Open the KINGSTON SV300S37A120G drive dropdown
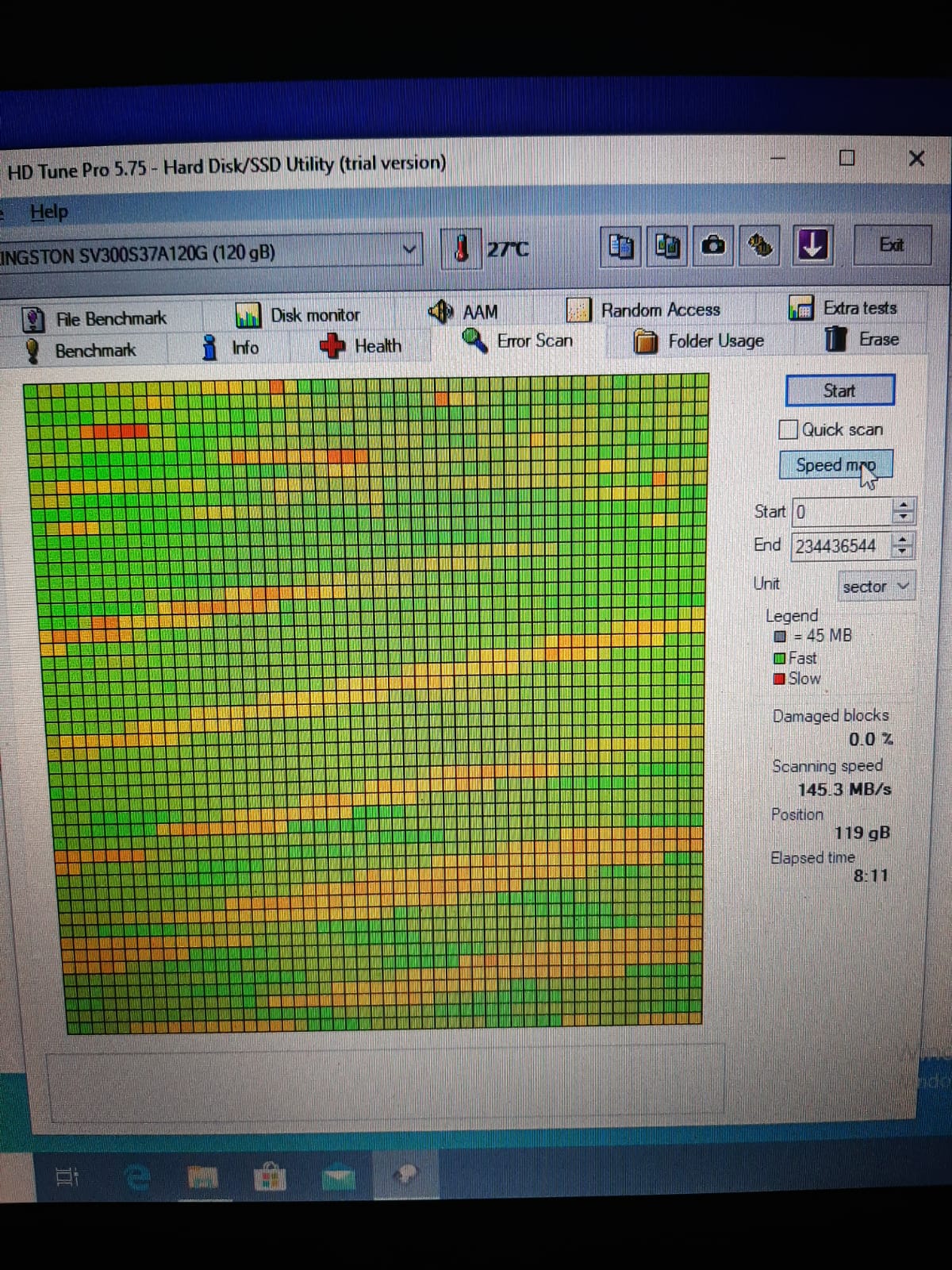 tap(210, 252)
